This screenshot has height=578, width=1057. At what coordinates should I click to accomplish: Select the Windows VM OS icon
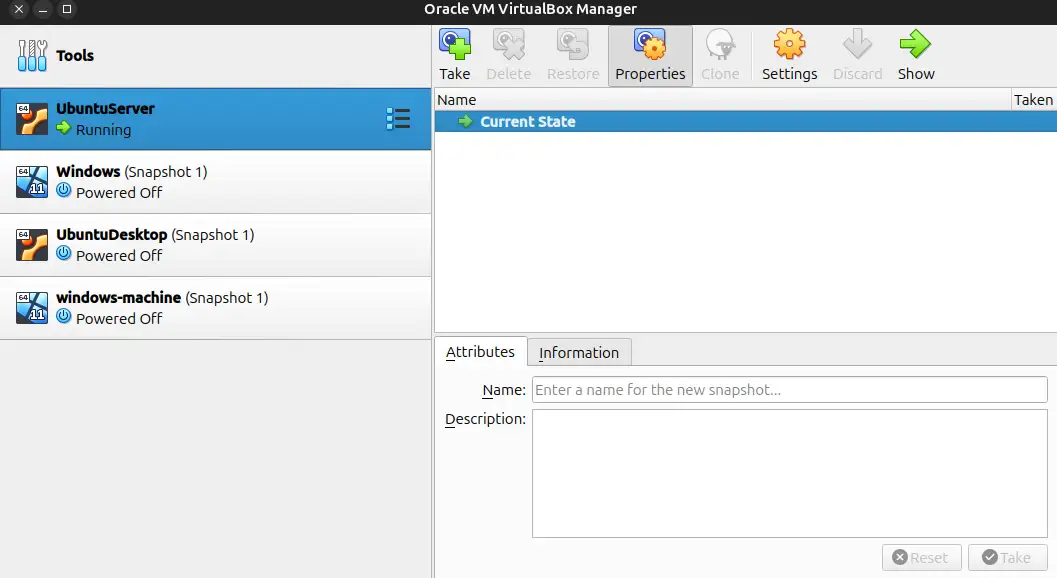pyautogui.click(x=32, y=182)
